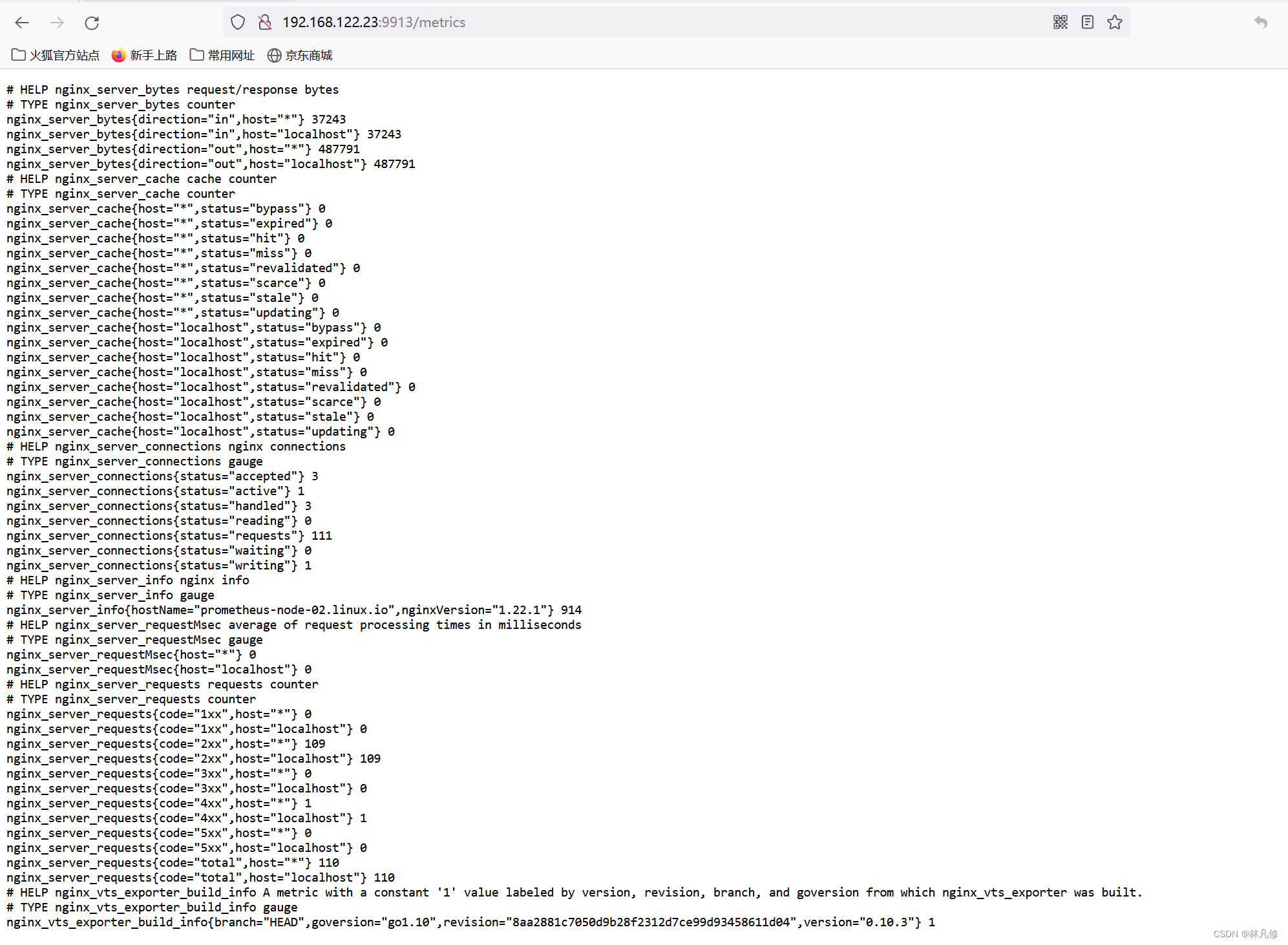
Task: Click cache host="*",status="scarce" line
Action: click(x=165, y=283)
